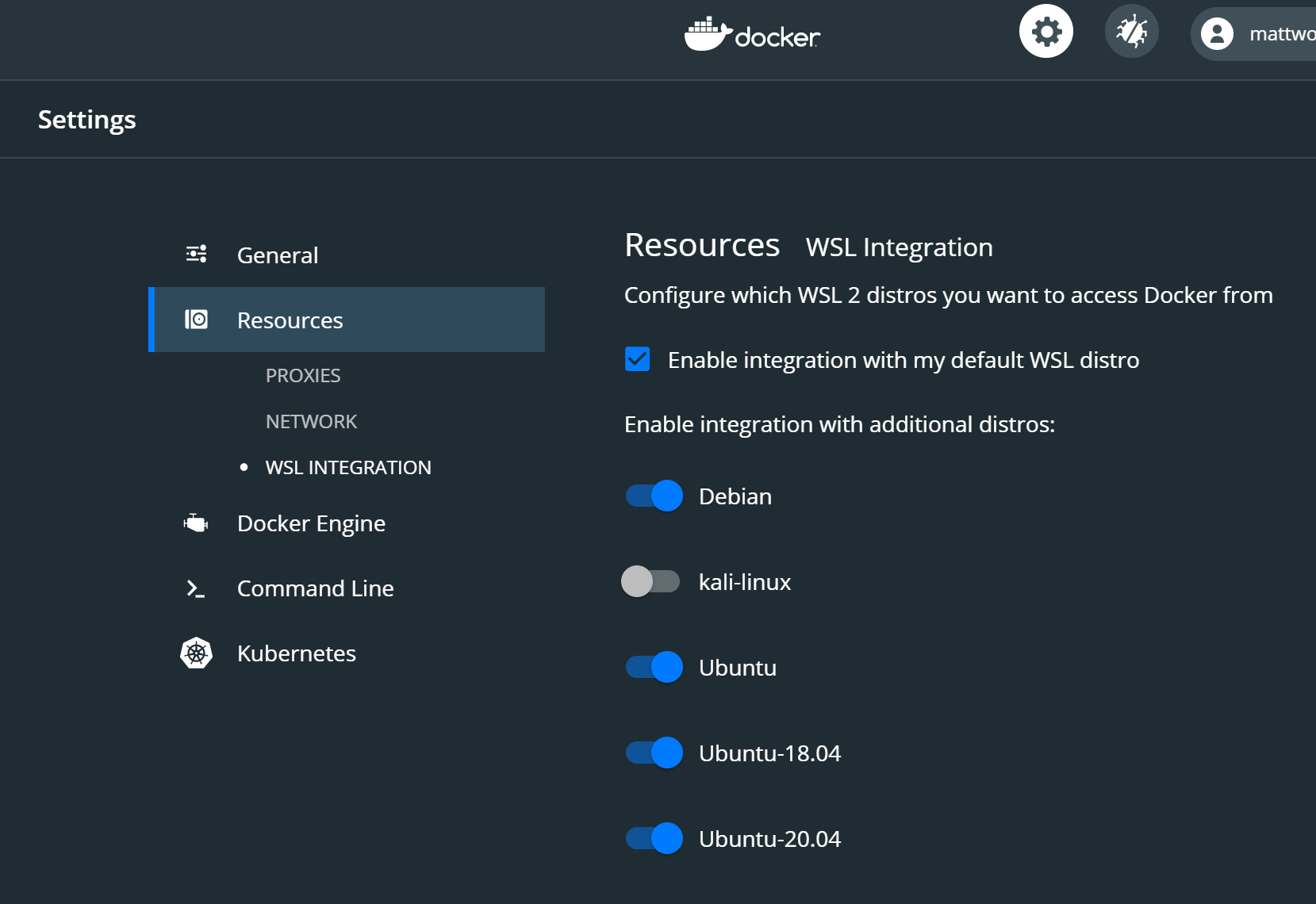Click the Resources panel icon
1316x904 pixels.
coord(195,320)
